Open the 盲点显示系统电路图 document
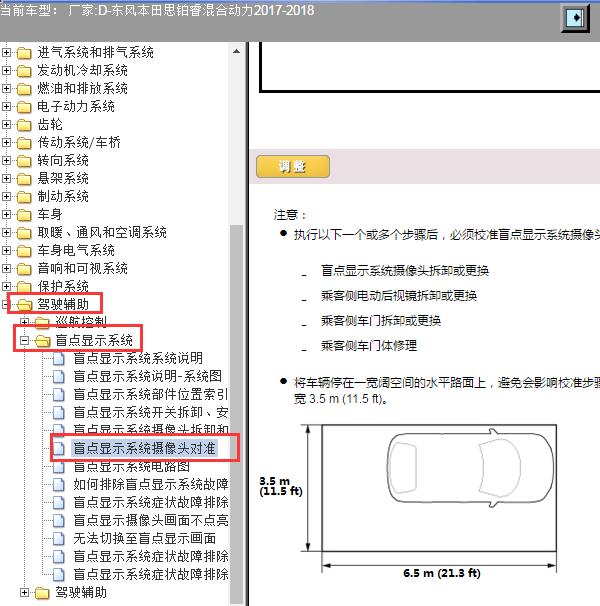 tap(131, 466)
